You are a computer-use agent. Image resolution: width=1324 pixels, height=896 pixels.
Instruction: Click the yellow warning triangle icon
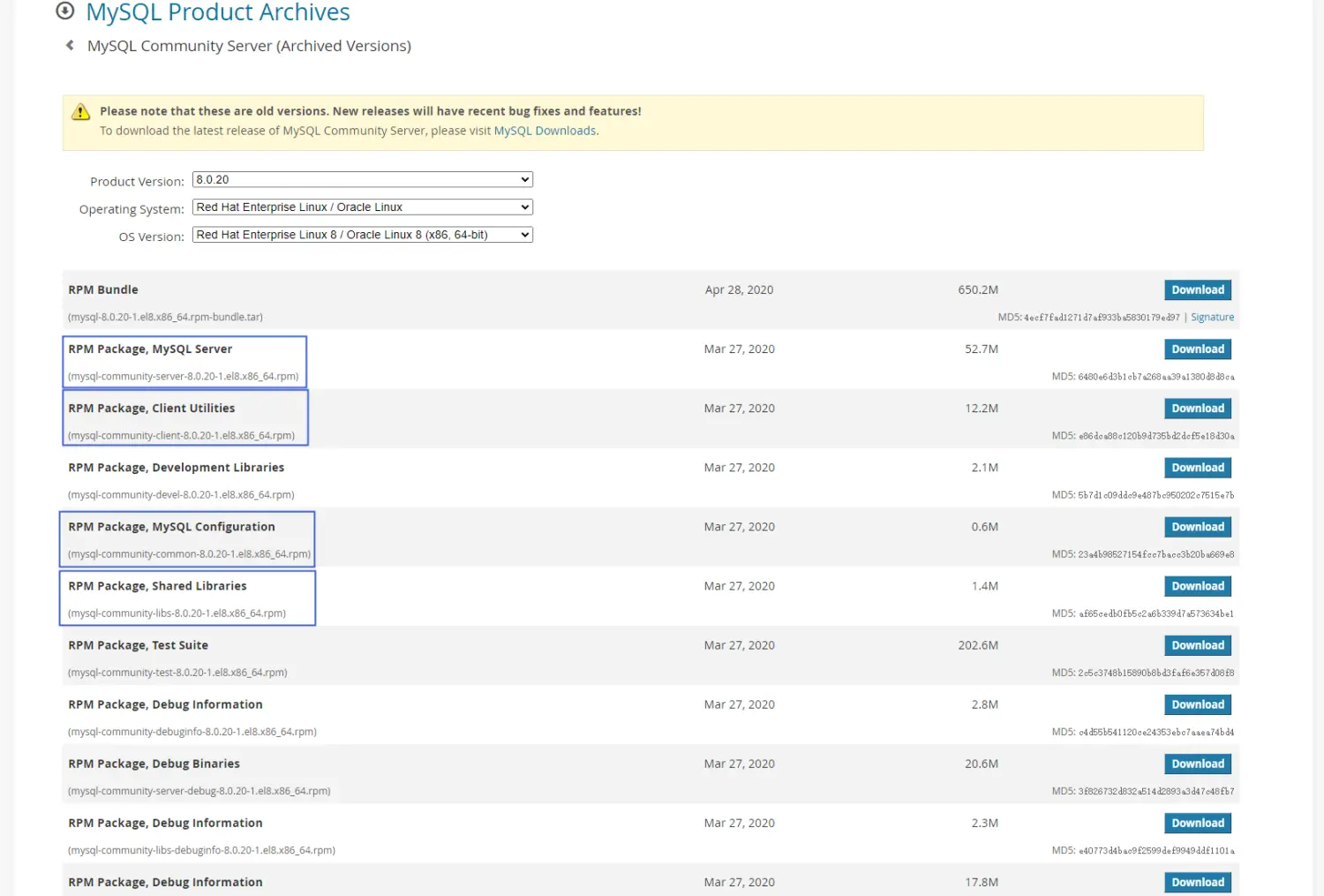81,111
